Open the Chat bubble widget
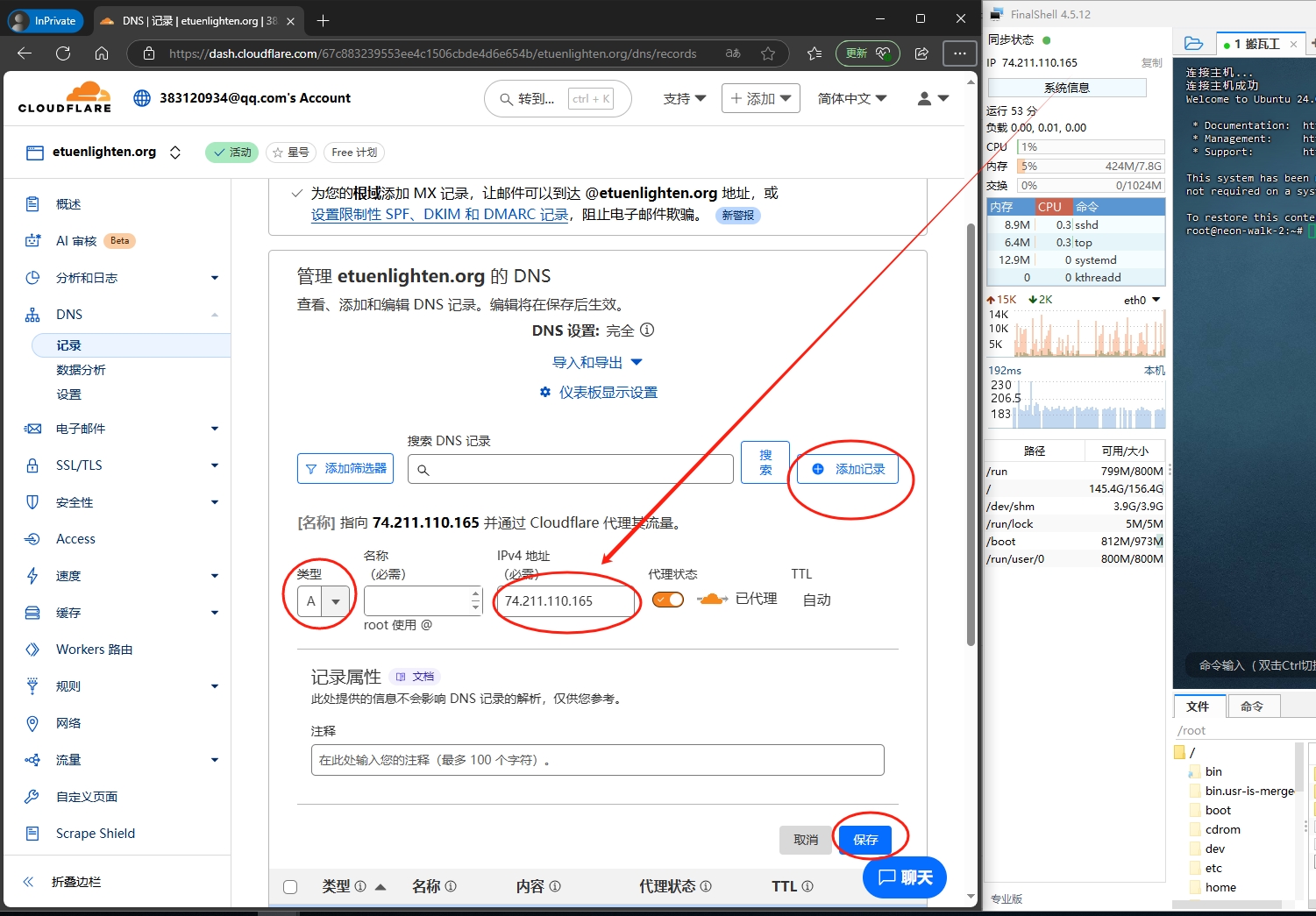The height and width of the screenshot is (916, 1316). pyautogui.click(x=904, y=877)
